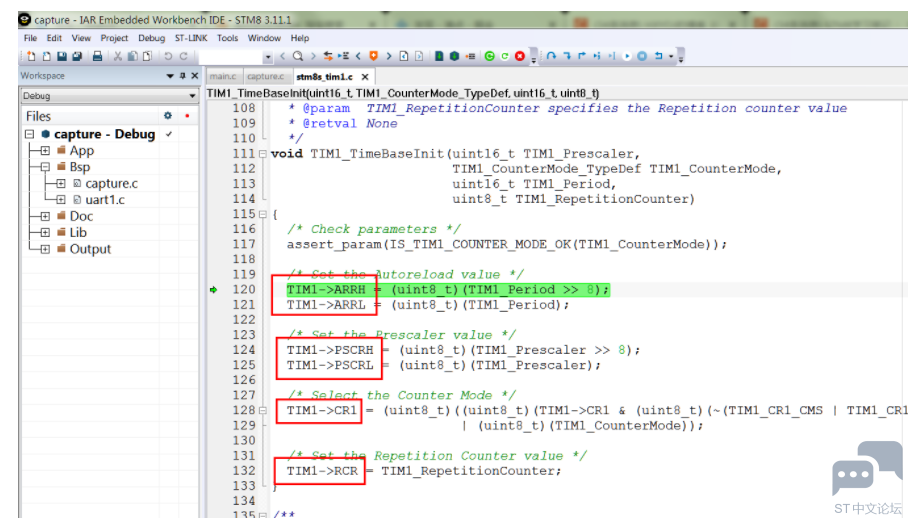Open the Reset icon's dropdown arrow
The height and width of the screenshot is (524, 911).
point(671,56)
